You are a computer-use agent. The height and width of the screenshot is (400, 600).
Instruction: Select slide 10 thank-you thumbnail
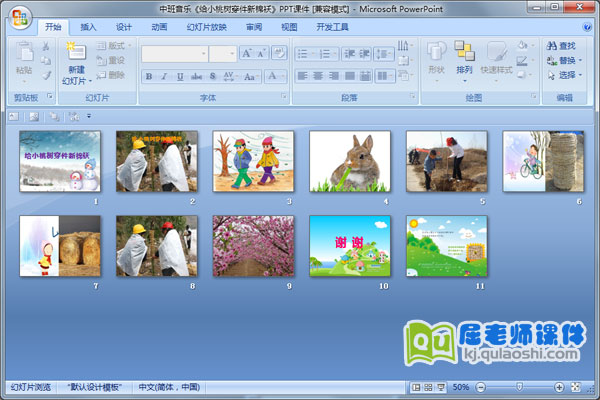coord(350,246)
